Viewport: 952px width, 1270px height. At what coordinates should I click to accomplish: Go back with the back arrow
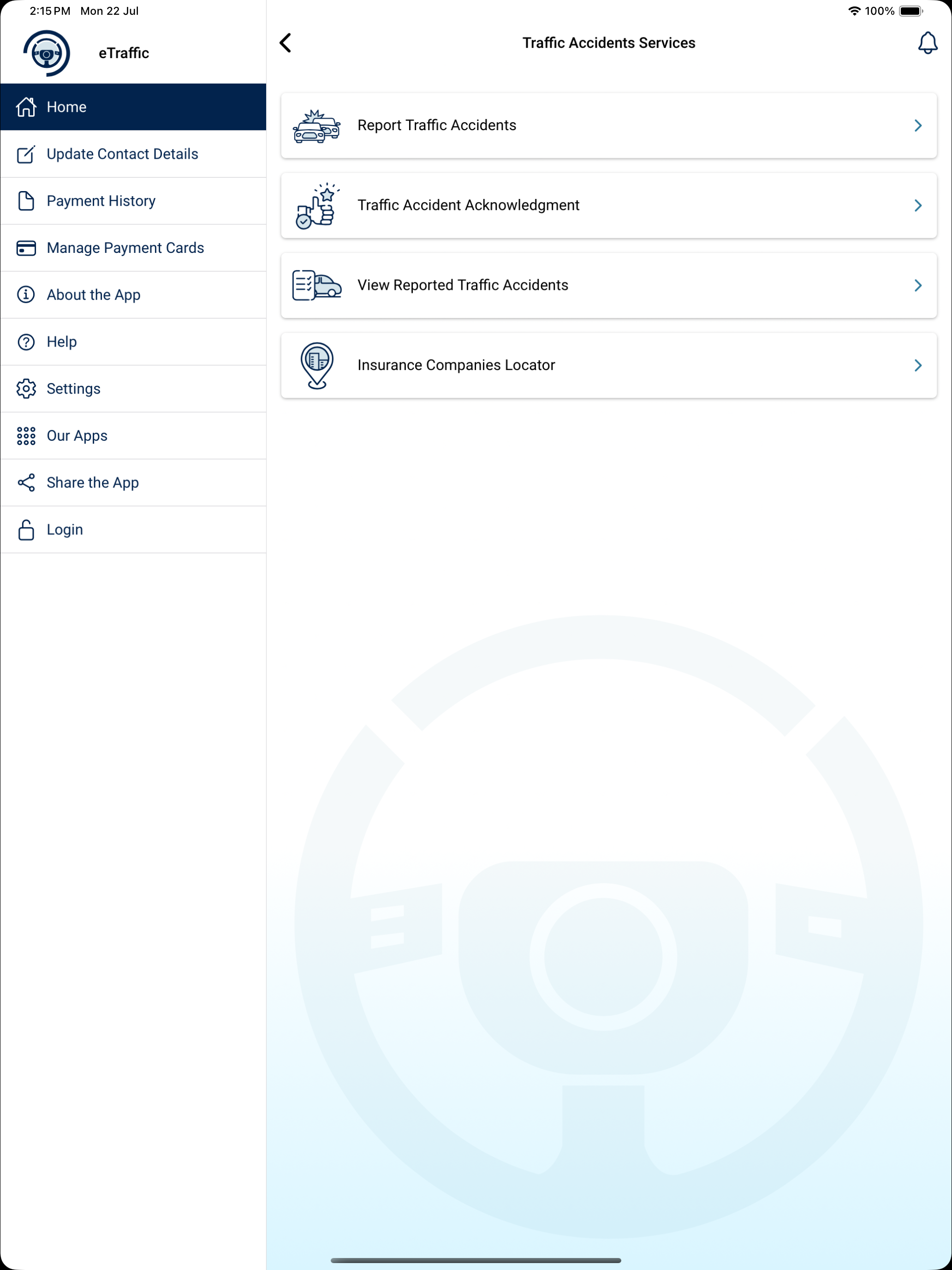(285, 42)
